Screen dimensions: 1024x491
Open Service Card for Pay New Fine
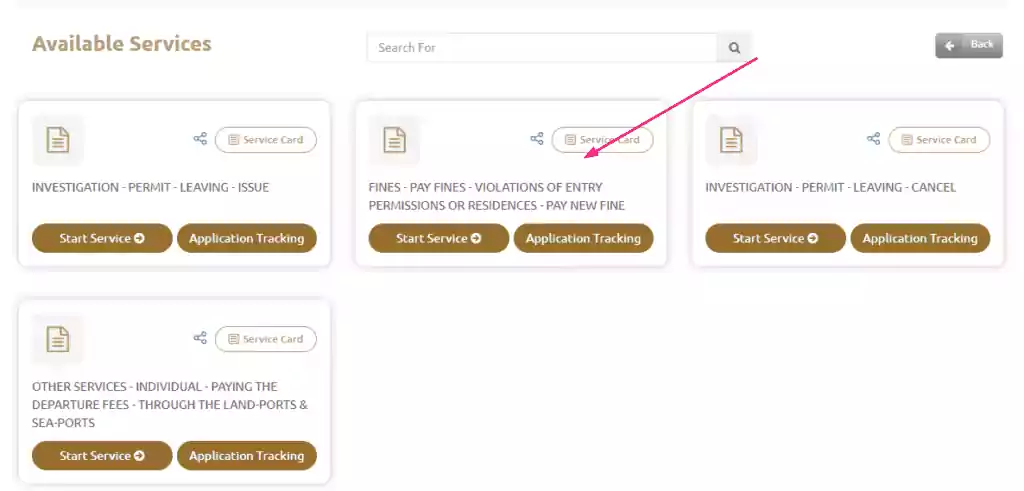602,140
